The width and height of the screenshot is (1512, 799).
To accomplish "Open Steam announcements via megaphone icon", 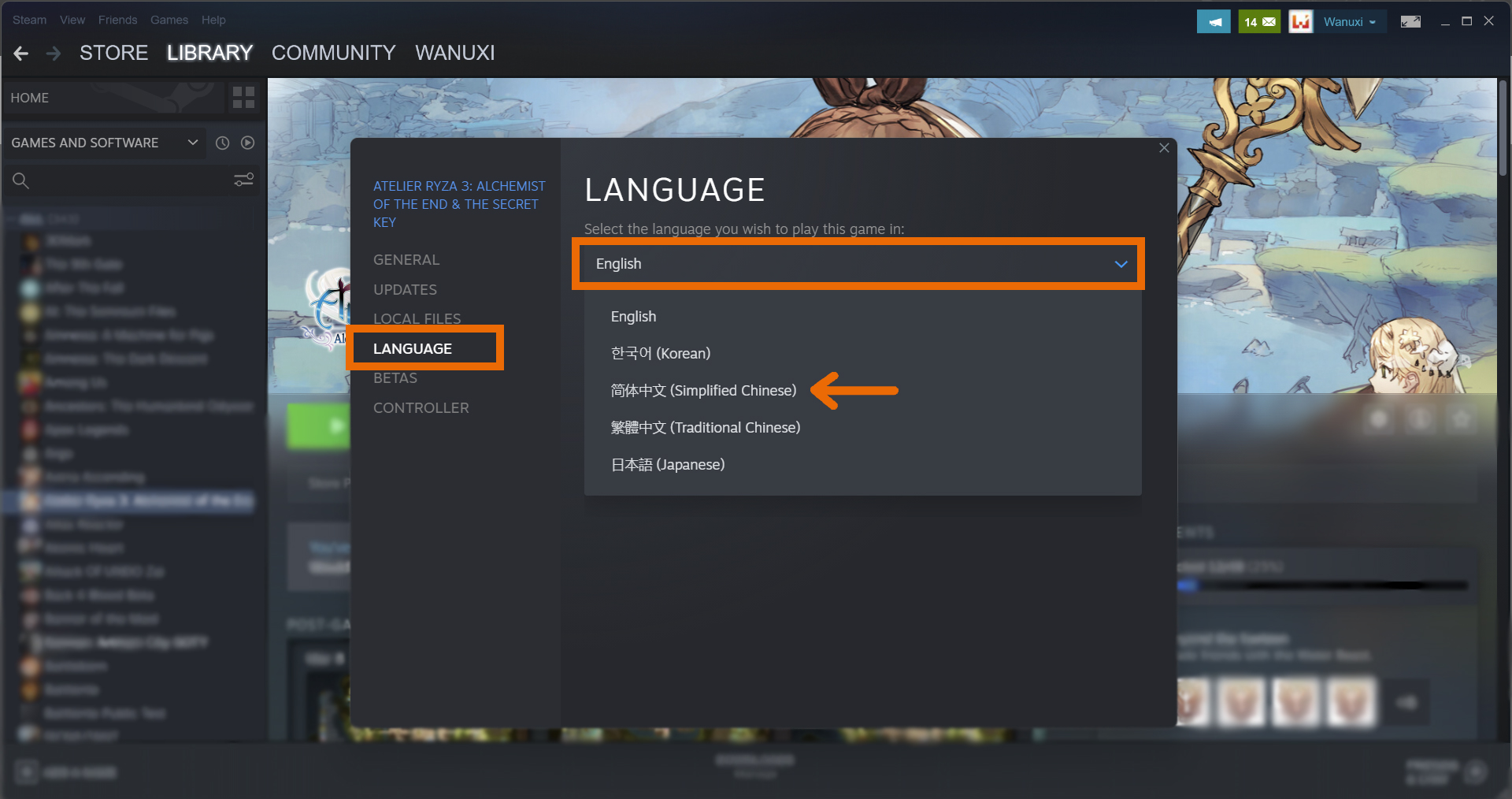I will 1213,21.
